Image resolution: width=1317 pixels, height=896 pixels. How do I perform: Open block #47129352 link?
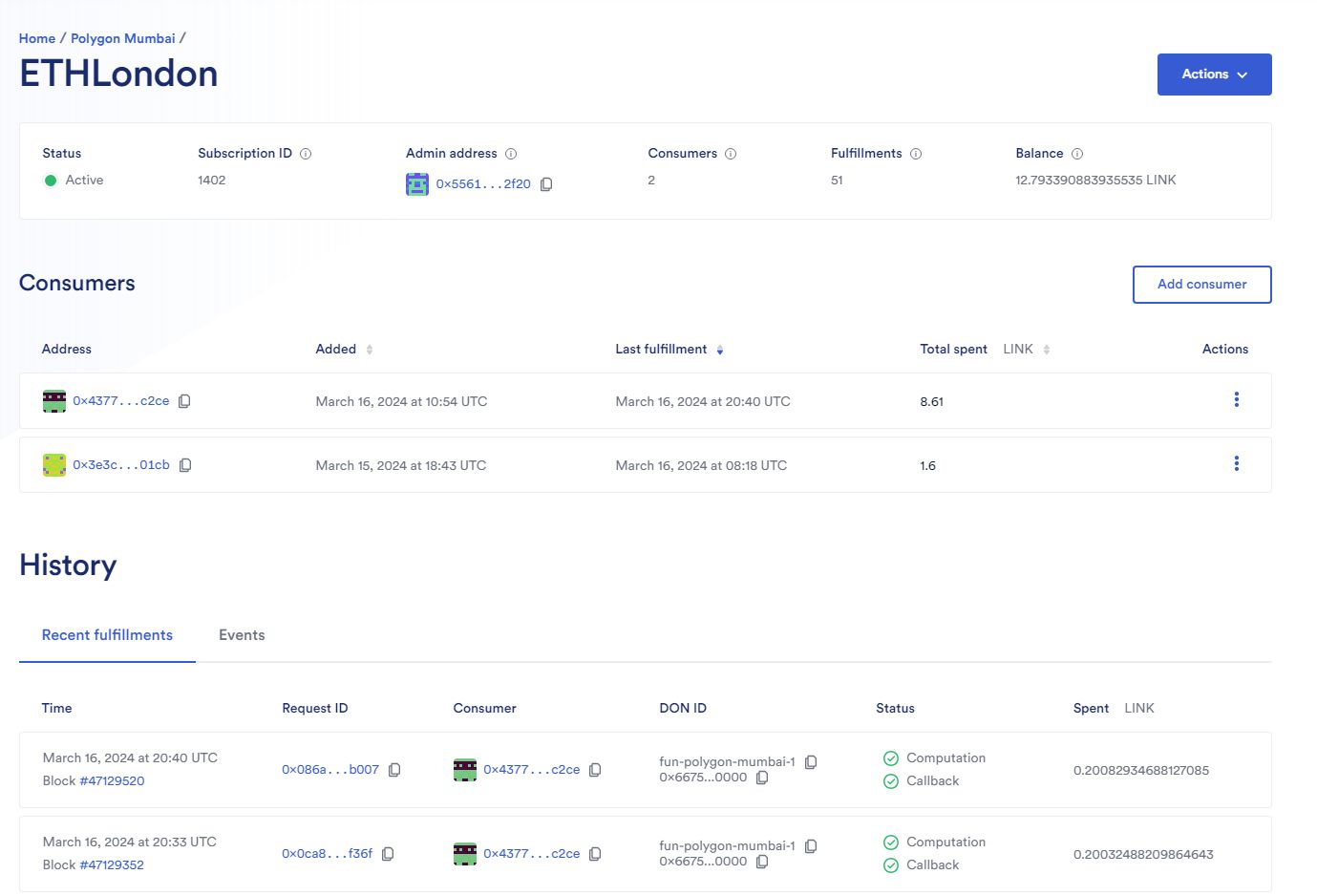click(x=112, y=865)
